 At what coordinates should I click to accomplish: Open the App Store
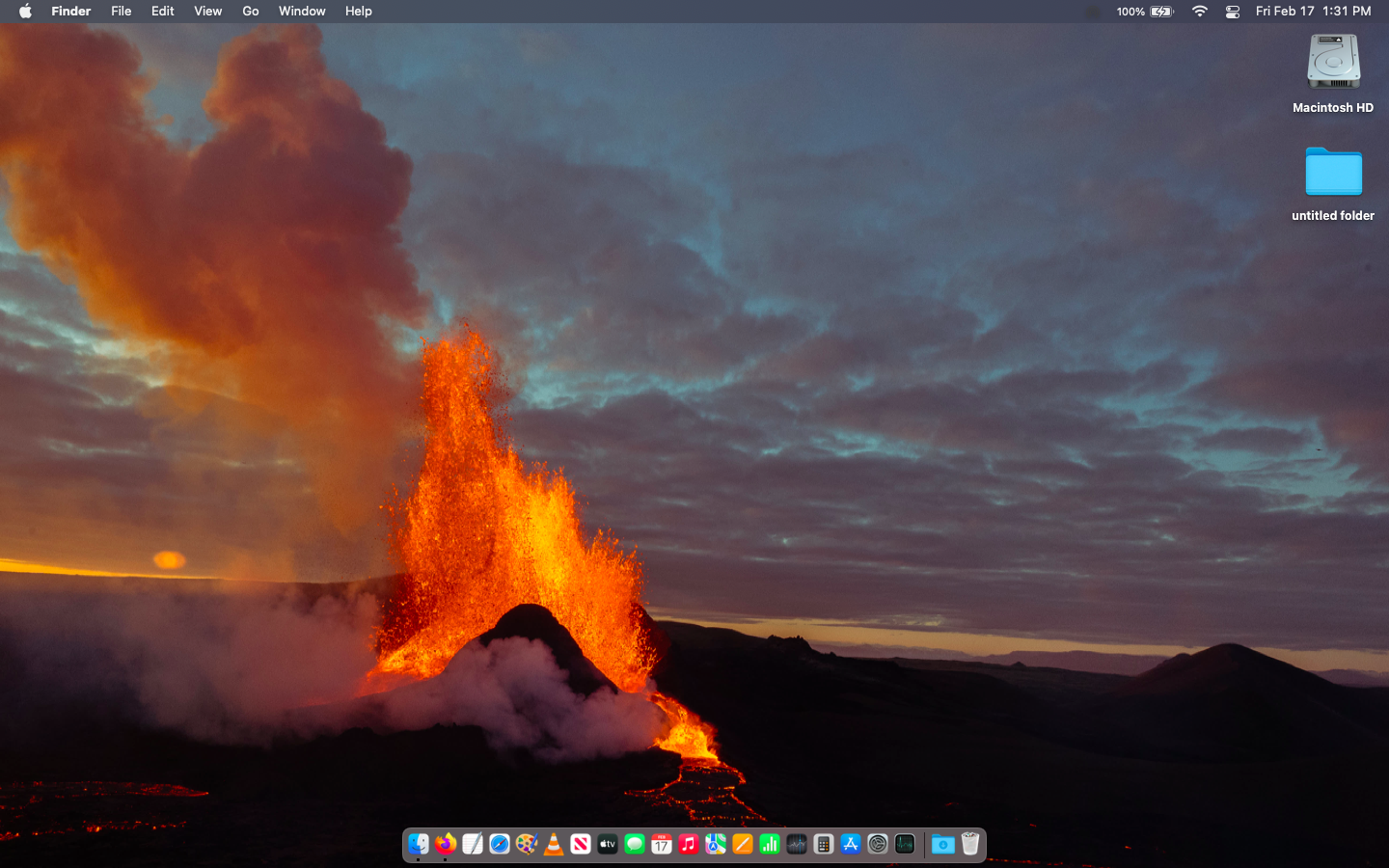click(x=850, y=844)
